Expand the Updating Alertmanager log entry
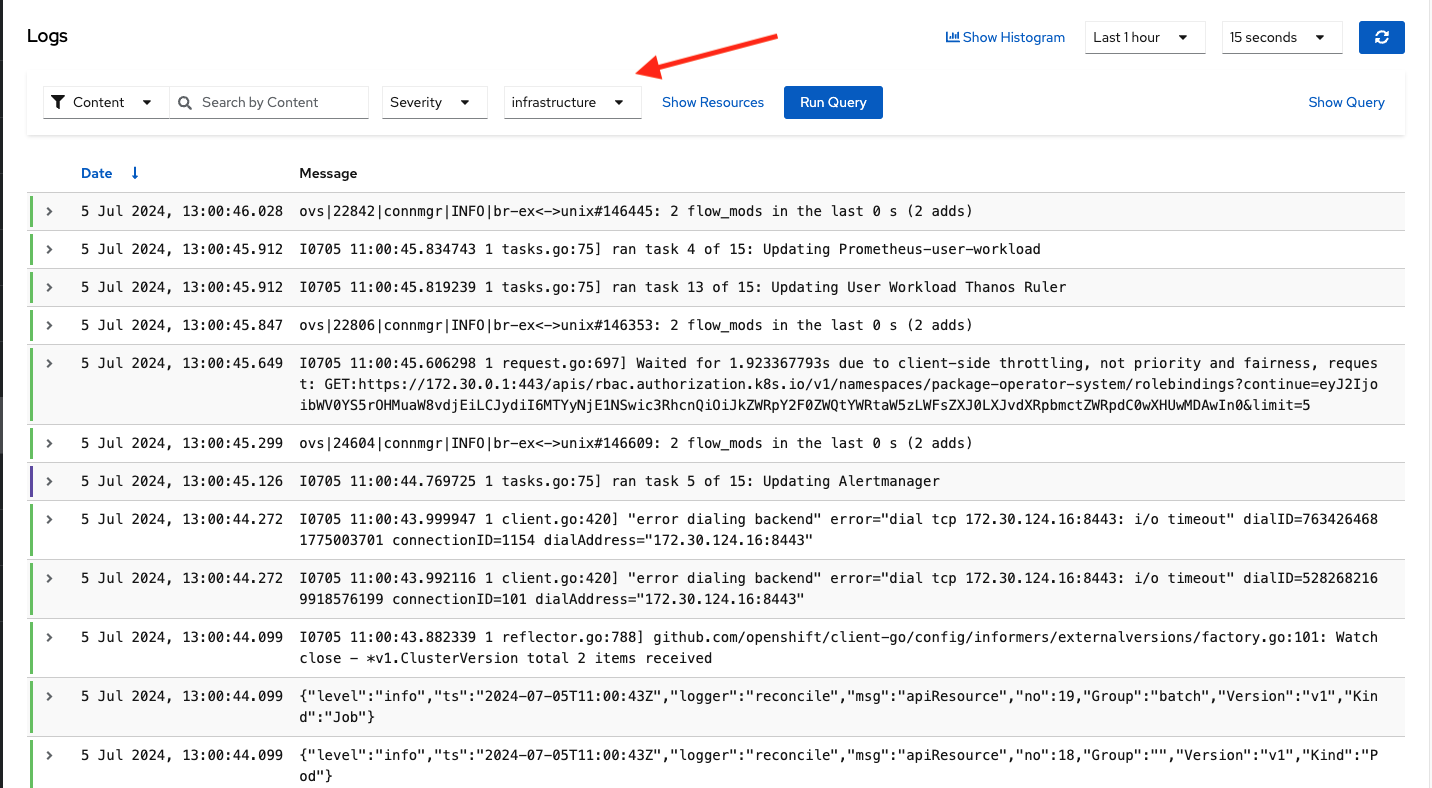 tap(49, 481)
